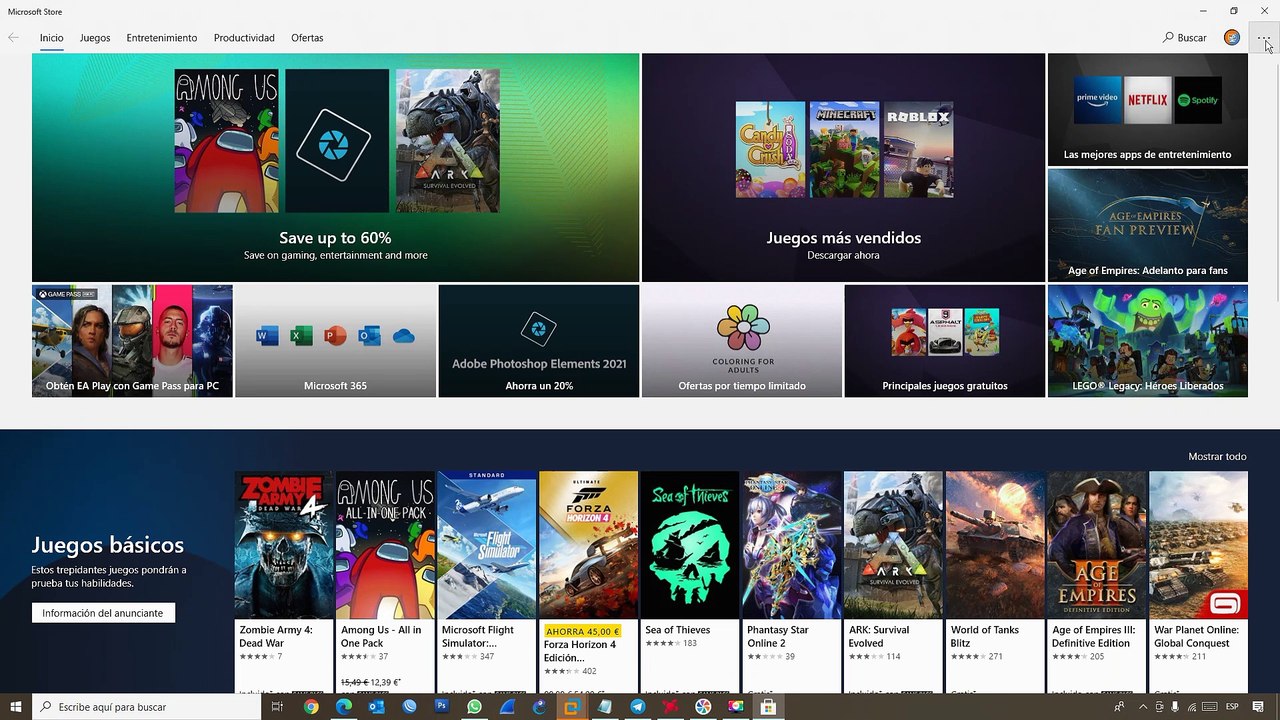
Task: Click the taskbar search field
Action: [x=146, y=707]
